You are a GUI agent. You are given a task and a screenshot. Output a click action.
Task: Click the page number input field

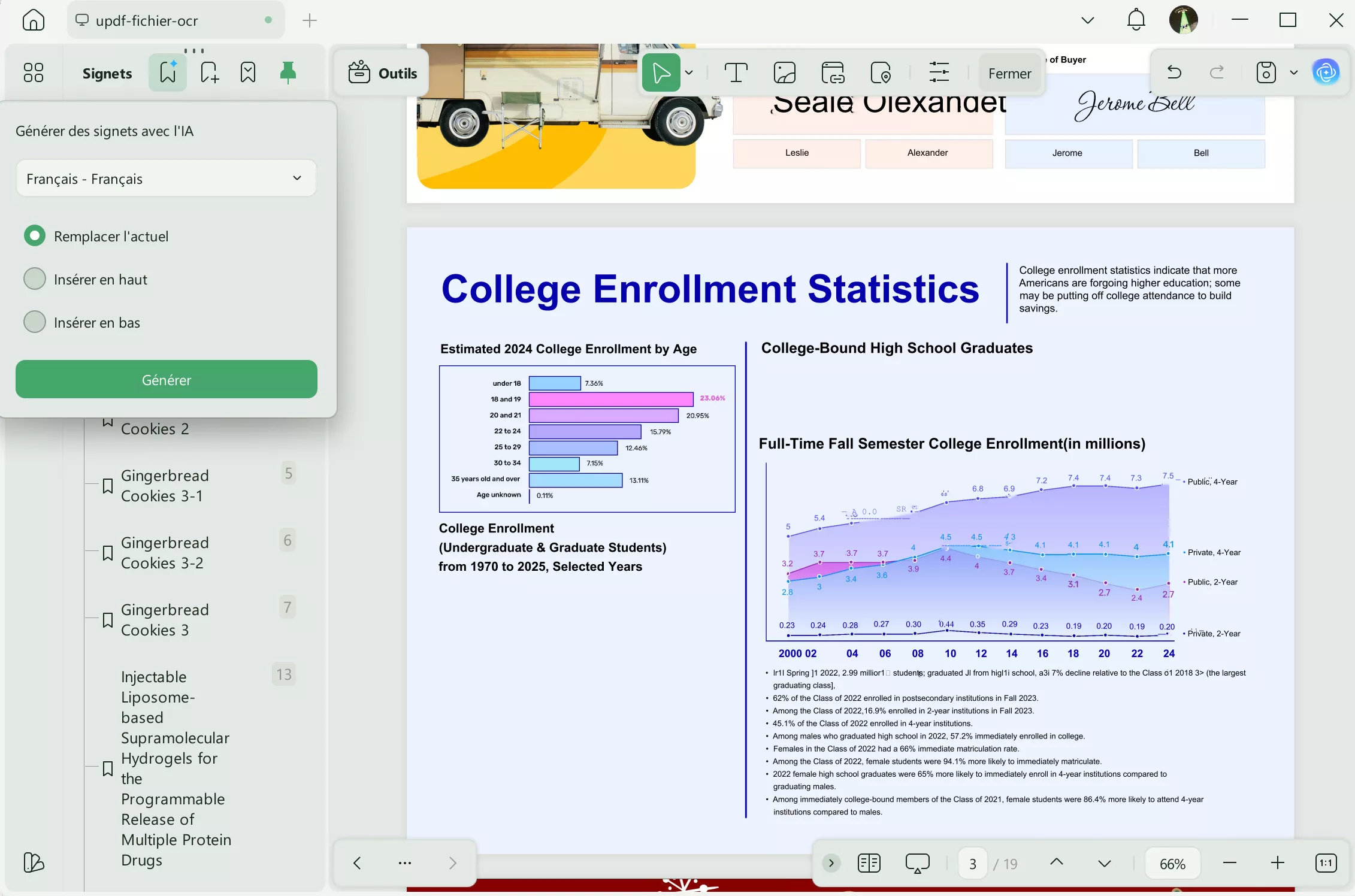(973, 864)
